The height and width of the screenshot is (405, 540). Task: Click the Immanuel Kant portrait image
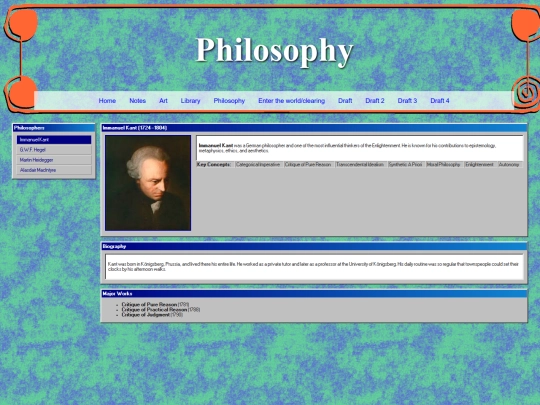[148, 183]
